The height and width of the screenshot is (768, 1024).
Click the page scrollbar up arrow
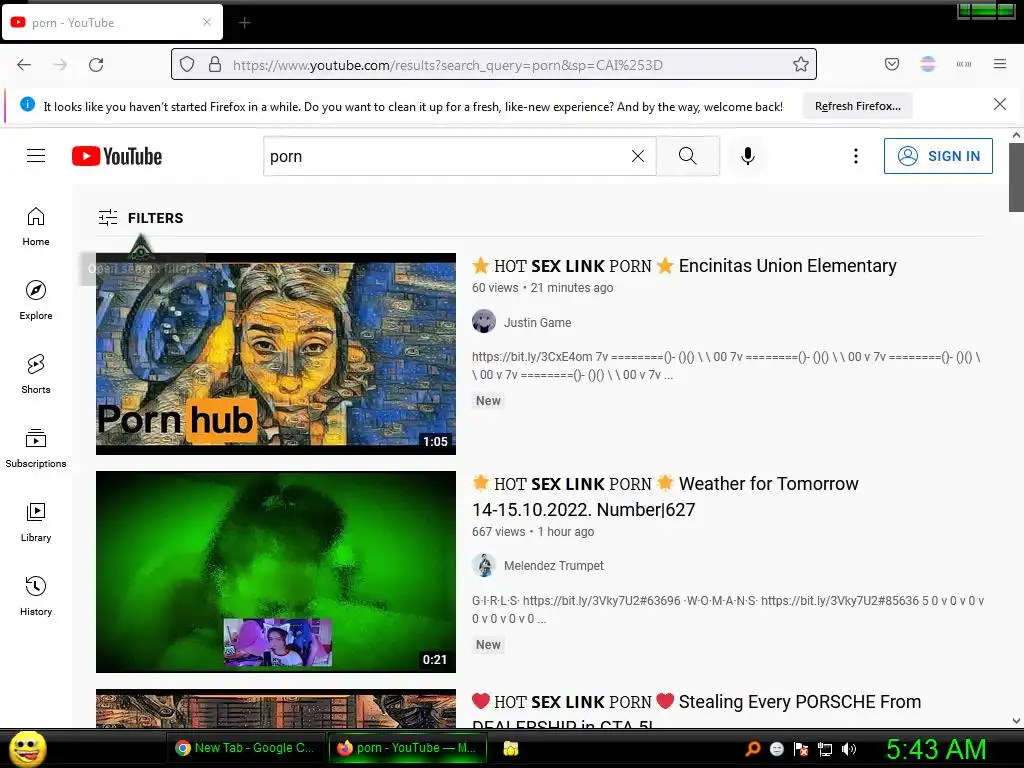1016,135
